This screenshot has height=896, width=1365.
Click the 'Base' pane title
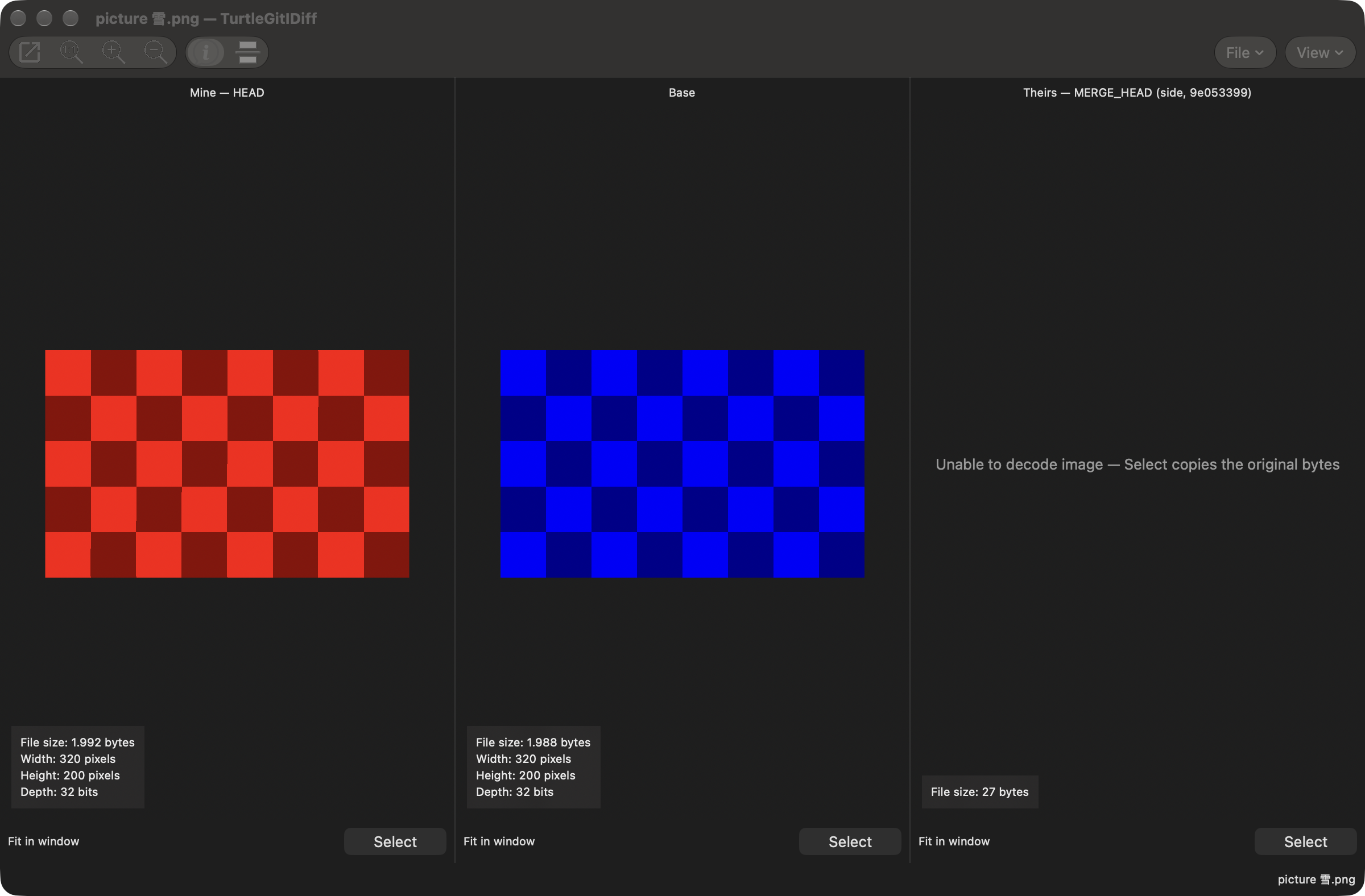(682, 92)
